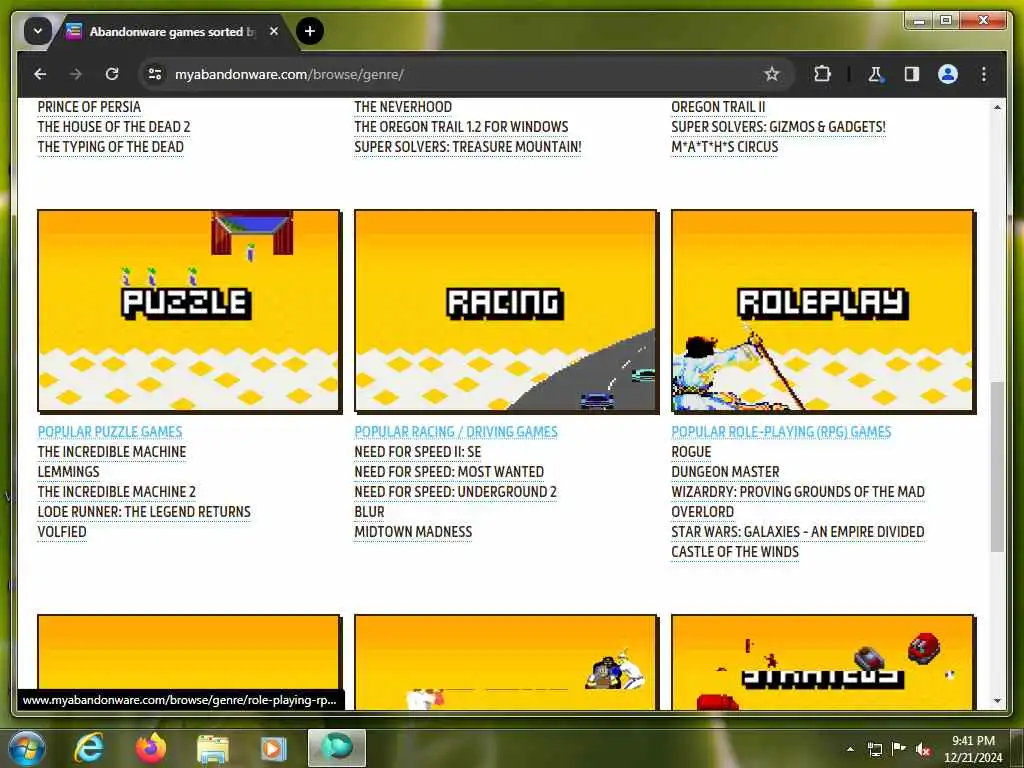Open the Lemmings game link
This screenshot has height=768, width=1024.
click(x=69, y=472)
